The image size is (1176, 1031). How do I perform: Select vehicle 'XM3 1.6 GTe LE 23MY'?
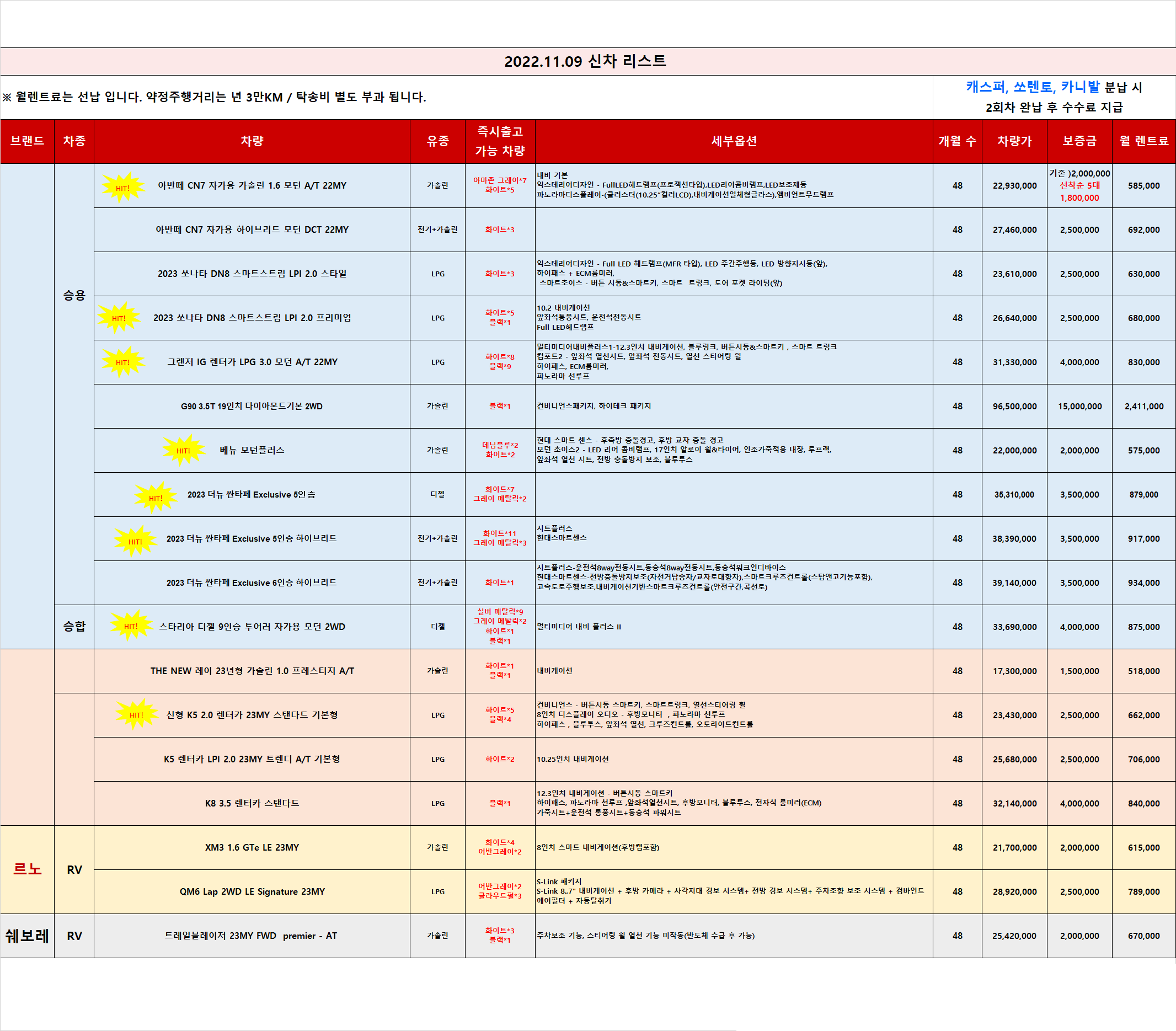(252, 847)
